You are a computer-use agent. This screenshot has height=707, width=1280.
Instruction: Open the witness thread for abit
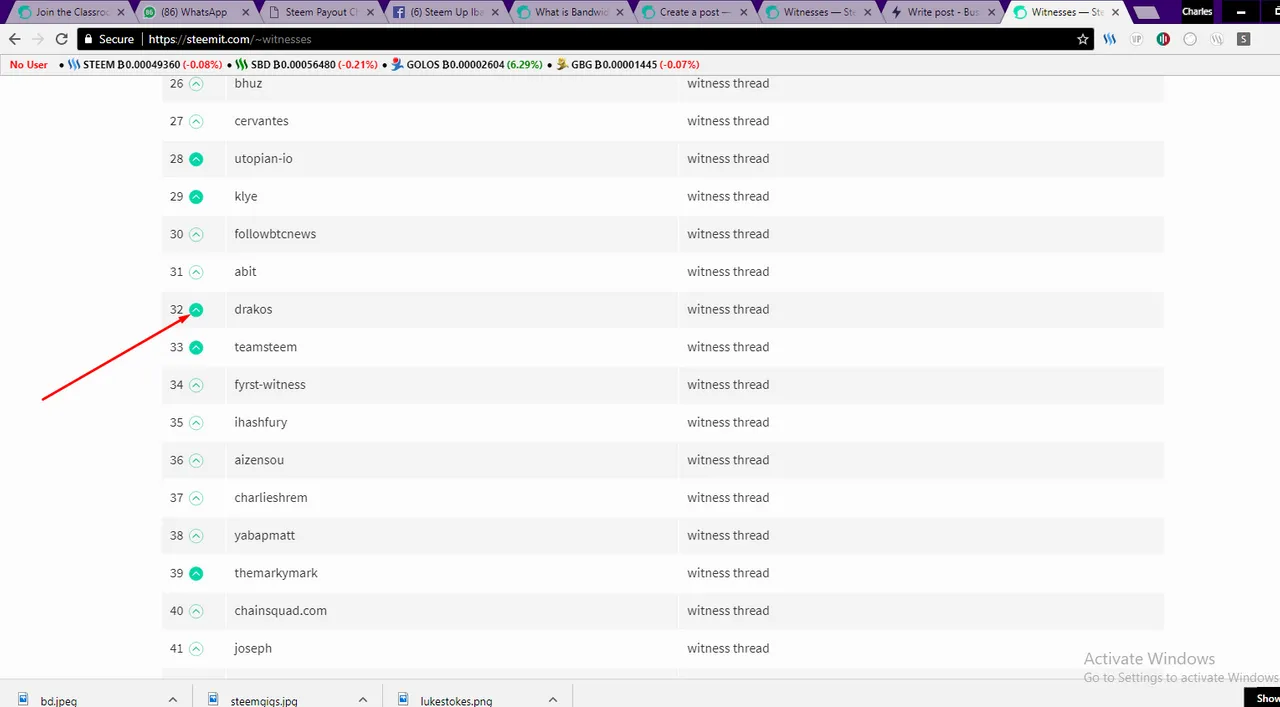coord(728,272)
